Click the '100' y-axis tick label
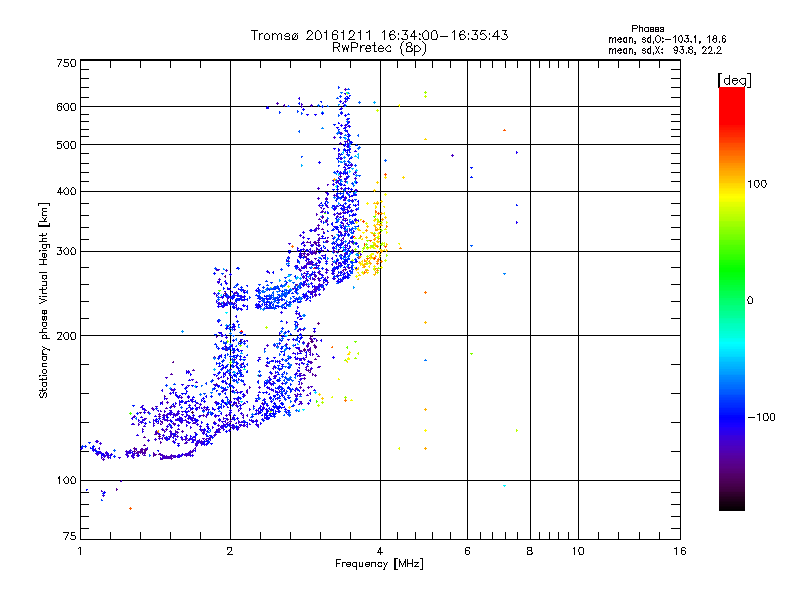Screen dimensions: 800x600 pyautogui.click(x=66, y=481)
